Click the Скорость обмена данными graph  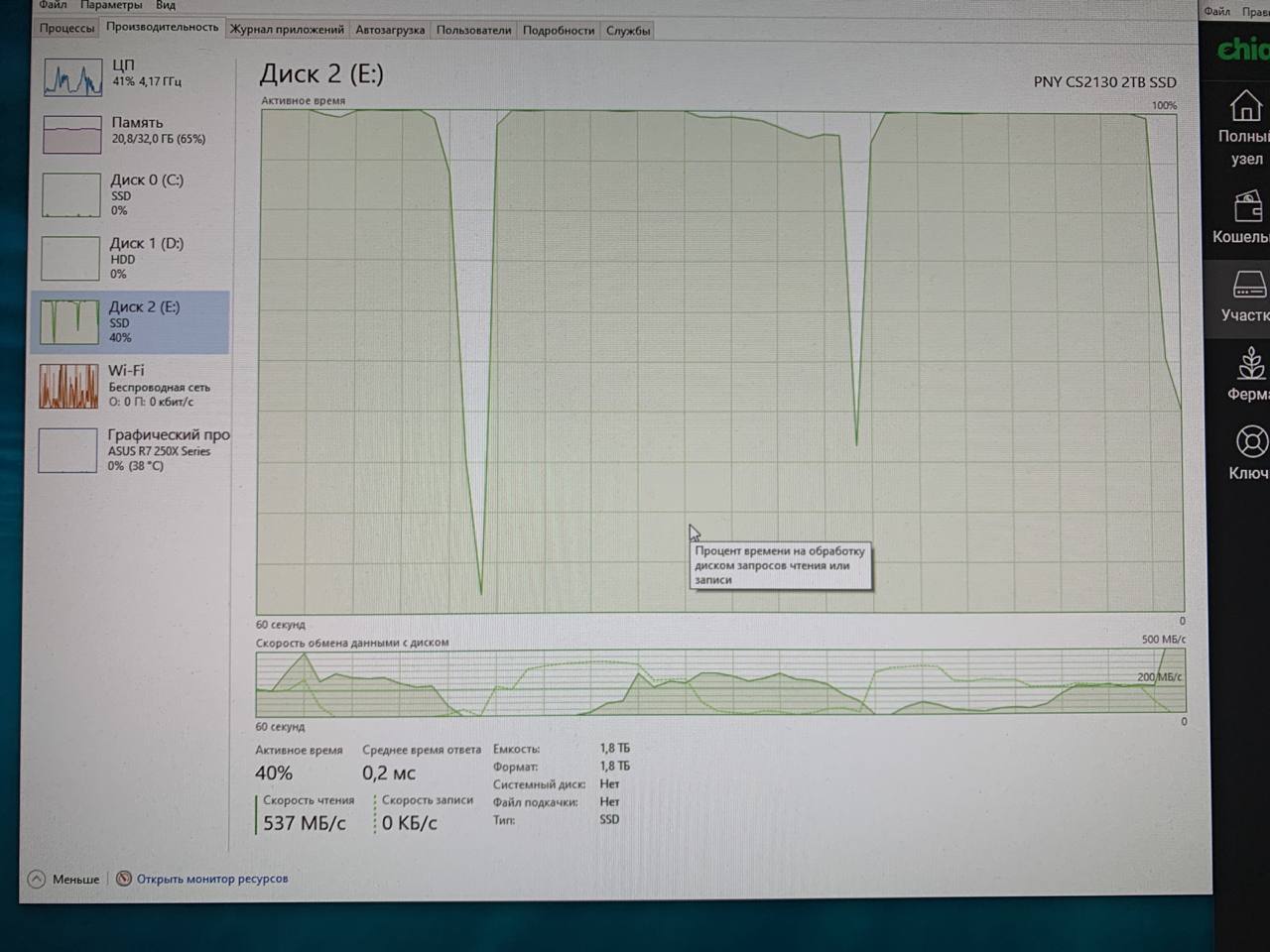pos(720,682)
